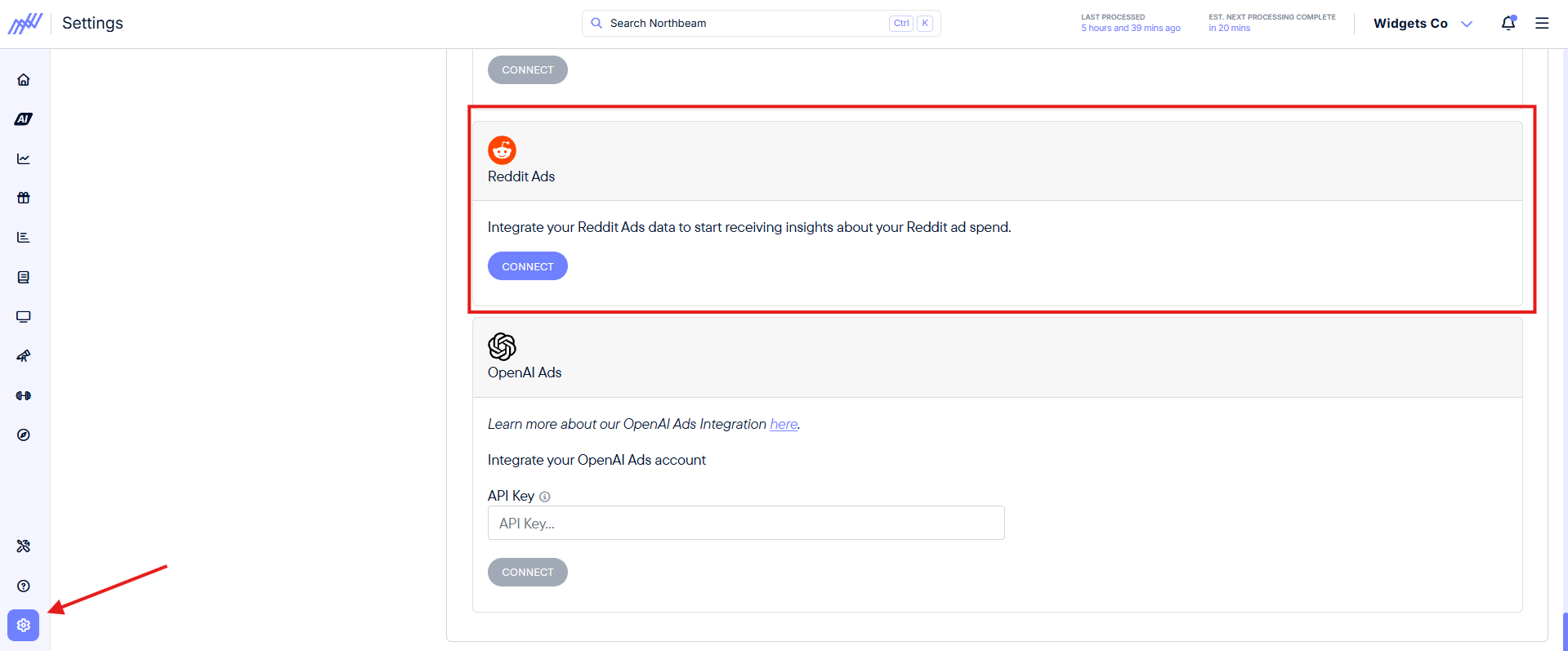This screenshot has width=1568, height=651.
Task: Expand the Widgets Co account dropdown
Action: pyautogui.click(x=1423, y=24)
